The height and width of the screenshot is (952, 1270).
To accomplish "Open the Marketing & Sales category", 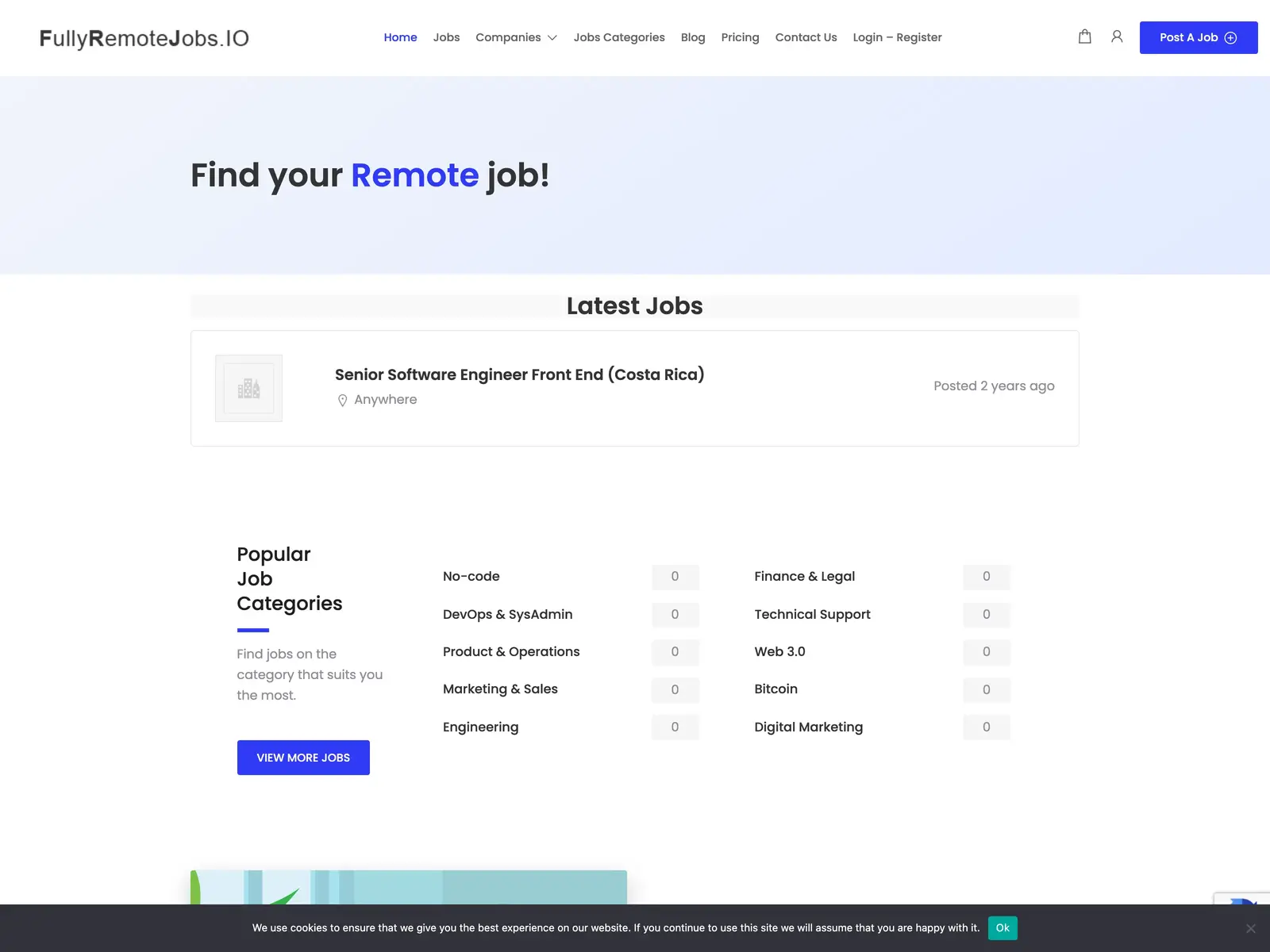I will pos(500,689).
